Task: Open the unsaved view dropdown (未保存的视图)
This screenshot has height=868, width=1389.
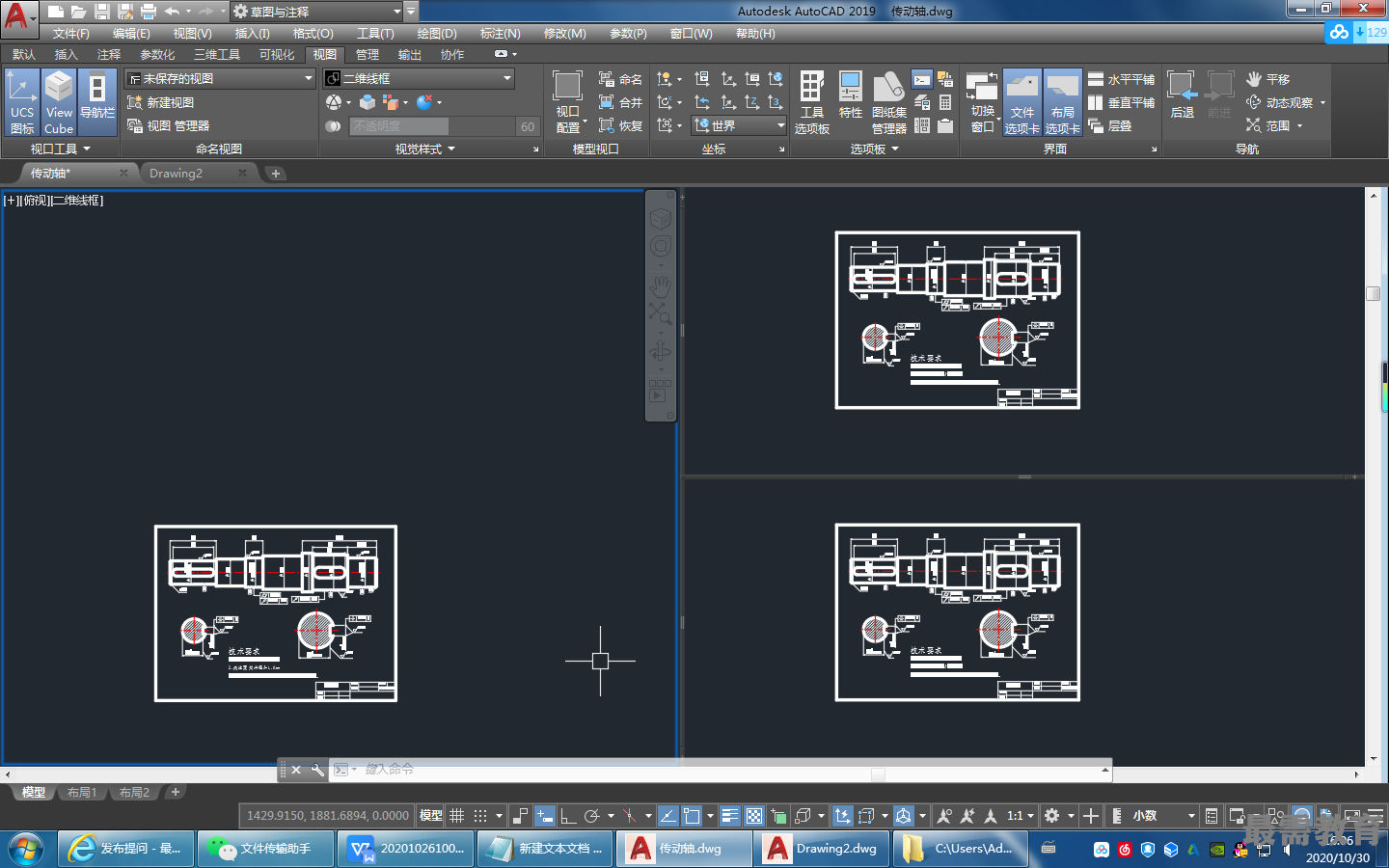Action: (221, 78)
